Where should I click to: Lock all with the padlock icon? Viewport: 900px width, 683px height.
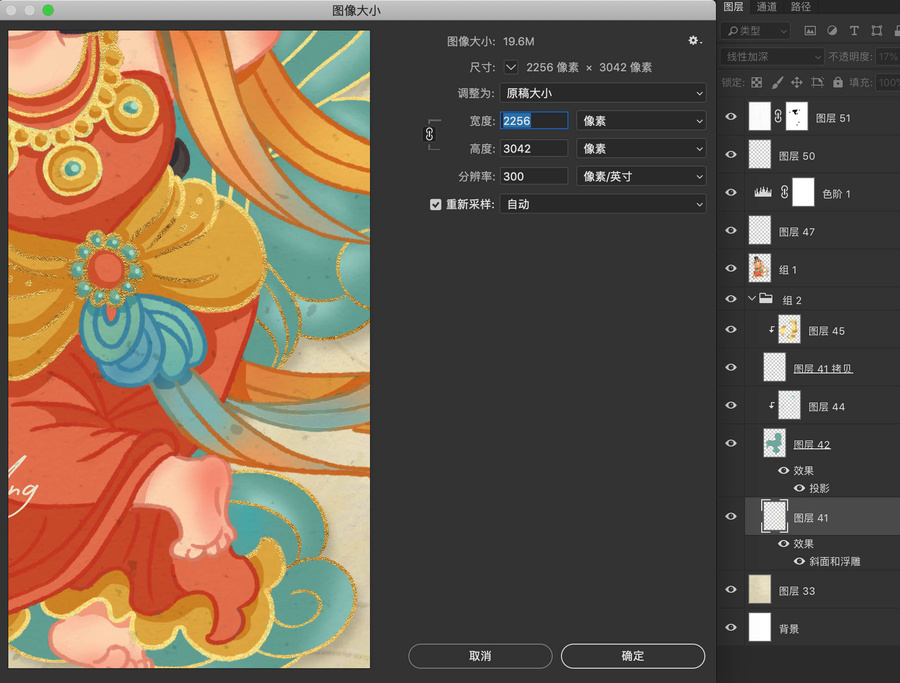838,83
